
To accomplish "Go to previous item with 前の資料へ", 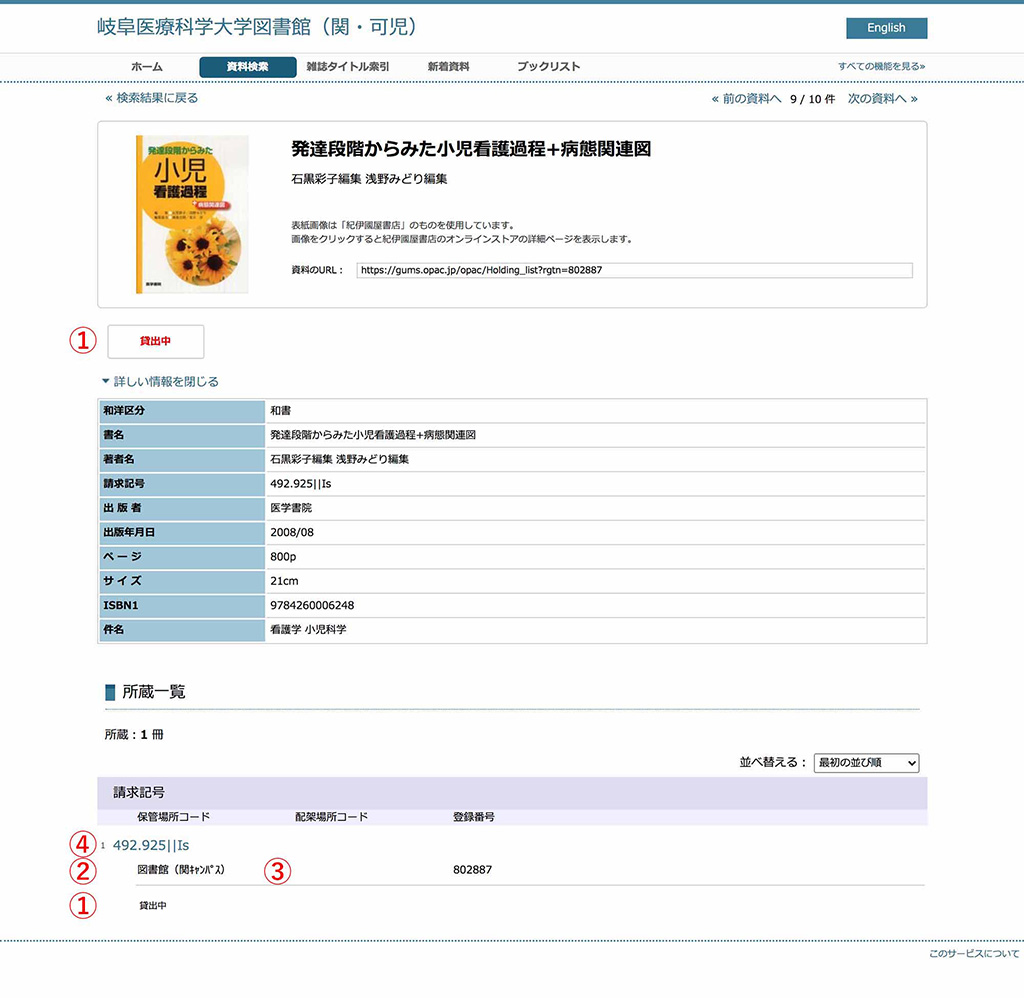I will (x=746, y=99).
